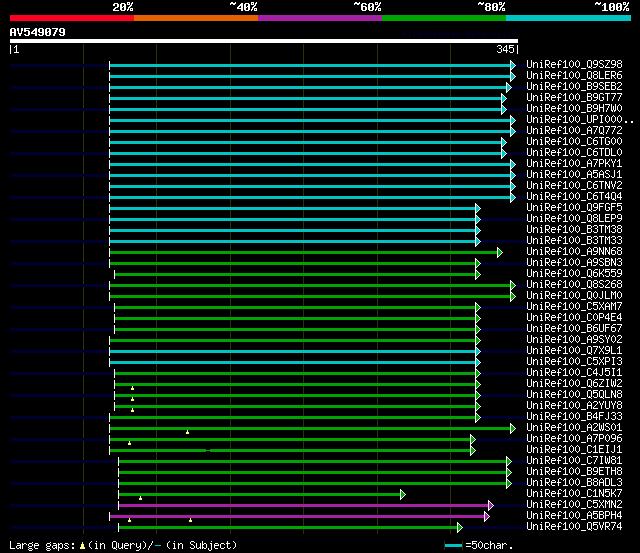Click the UniRef100_C1EIJ1 label
640x553 pixels.
click(x=574, y=450)
